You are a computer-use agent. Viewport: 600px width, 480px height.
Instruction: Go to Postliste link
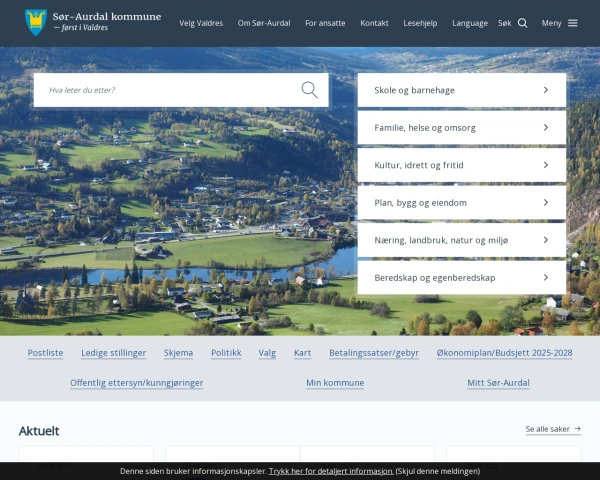(x=45, y=353)
